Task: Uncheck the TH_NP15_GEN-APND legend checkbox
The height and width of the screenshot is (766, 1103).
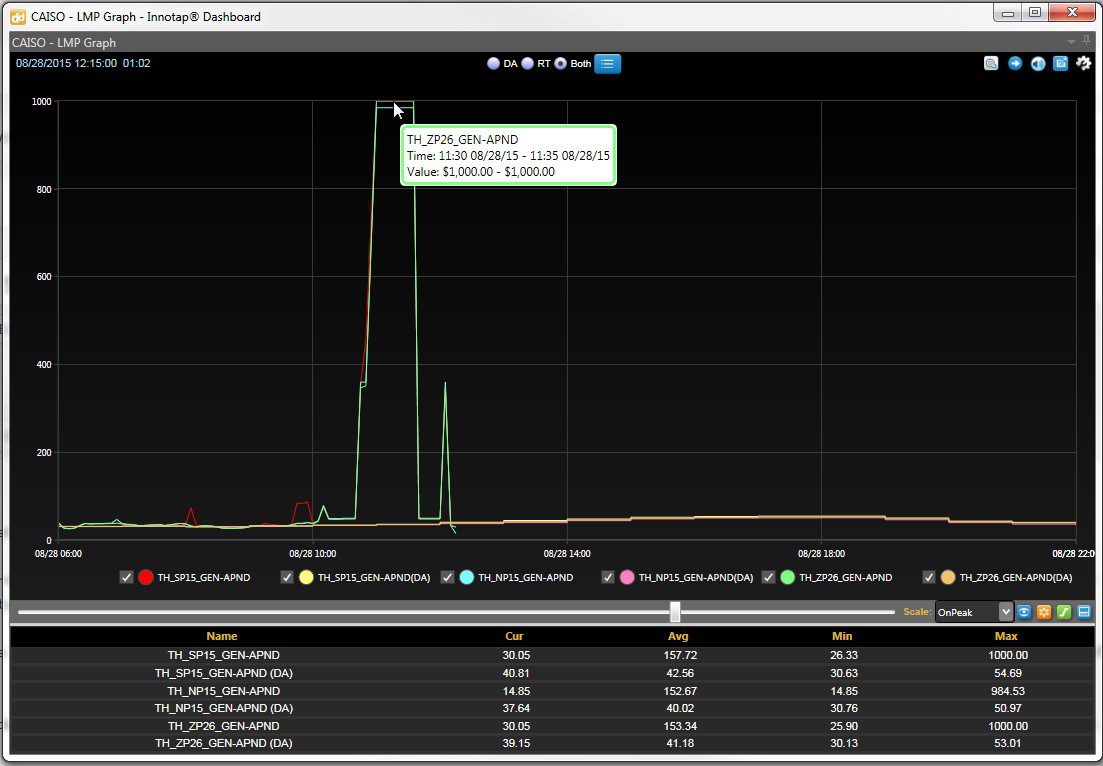Action: [x=447, y=577]
